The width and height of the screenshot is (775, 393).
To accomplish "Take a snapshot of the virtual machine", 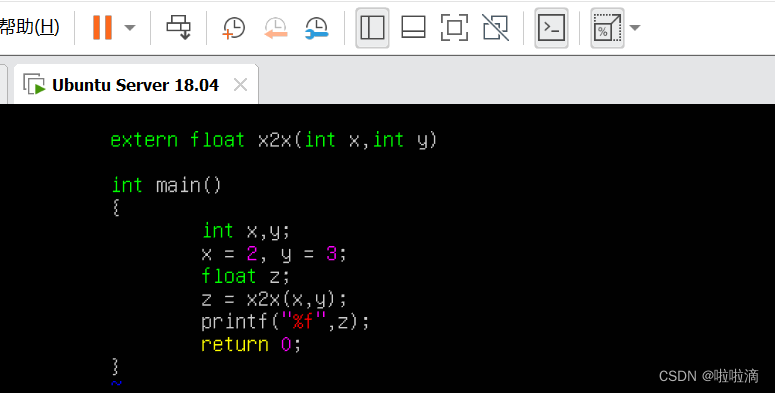I will tap(233, 28).
